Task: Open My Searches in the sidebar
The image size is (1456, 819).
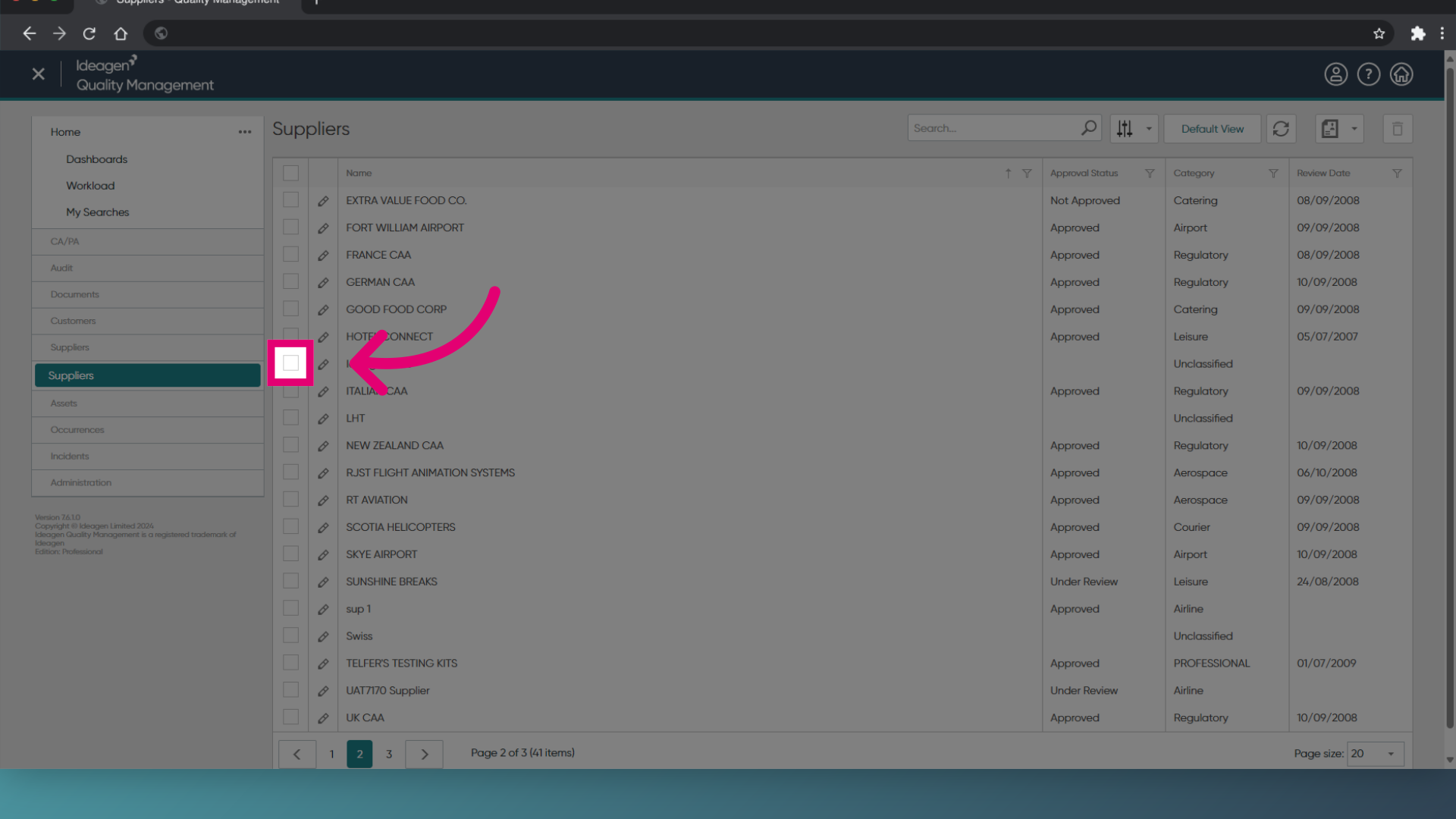Action: tap(97, 213)
